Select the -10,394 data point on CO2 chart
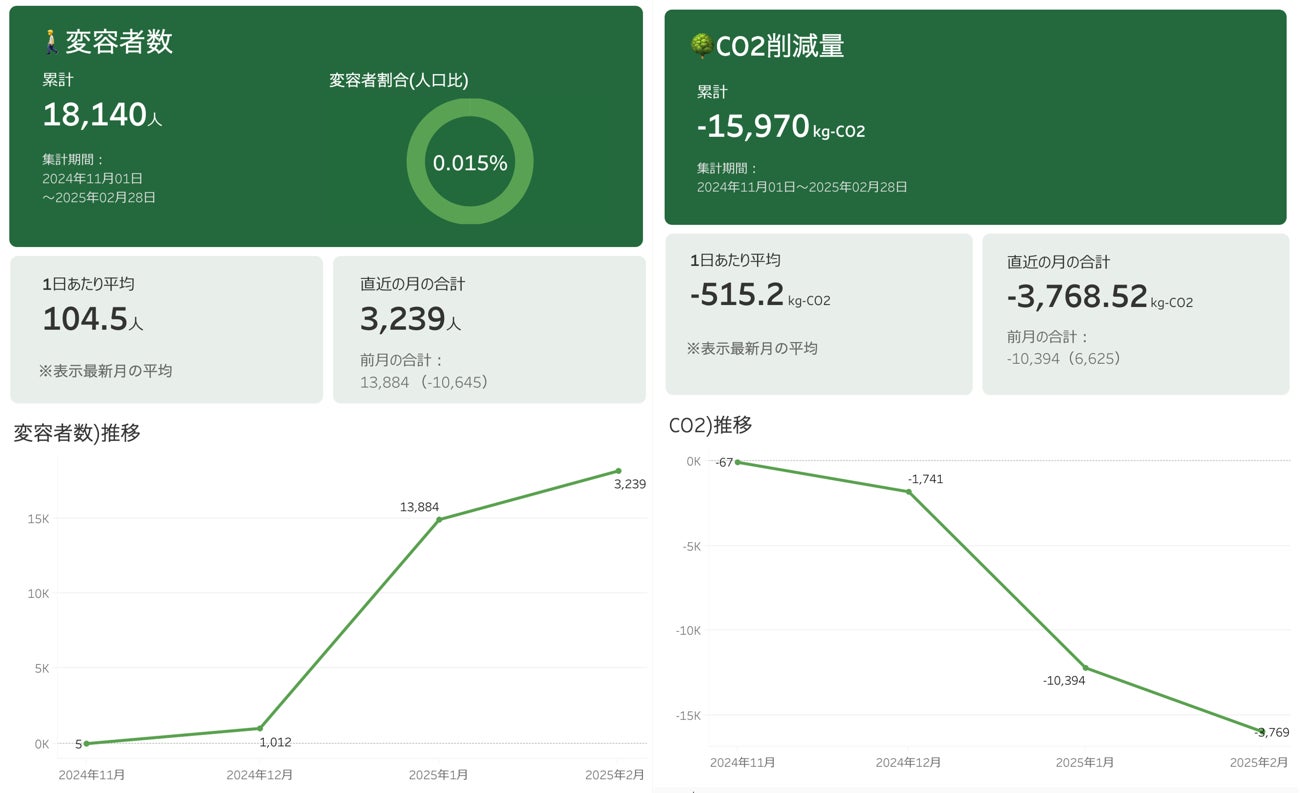 click(x=1085, y=668)
